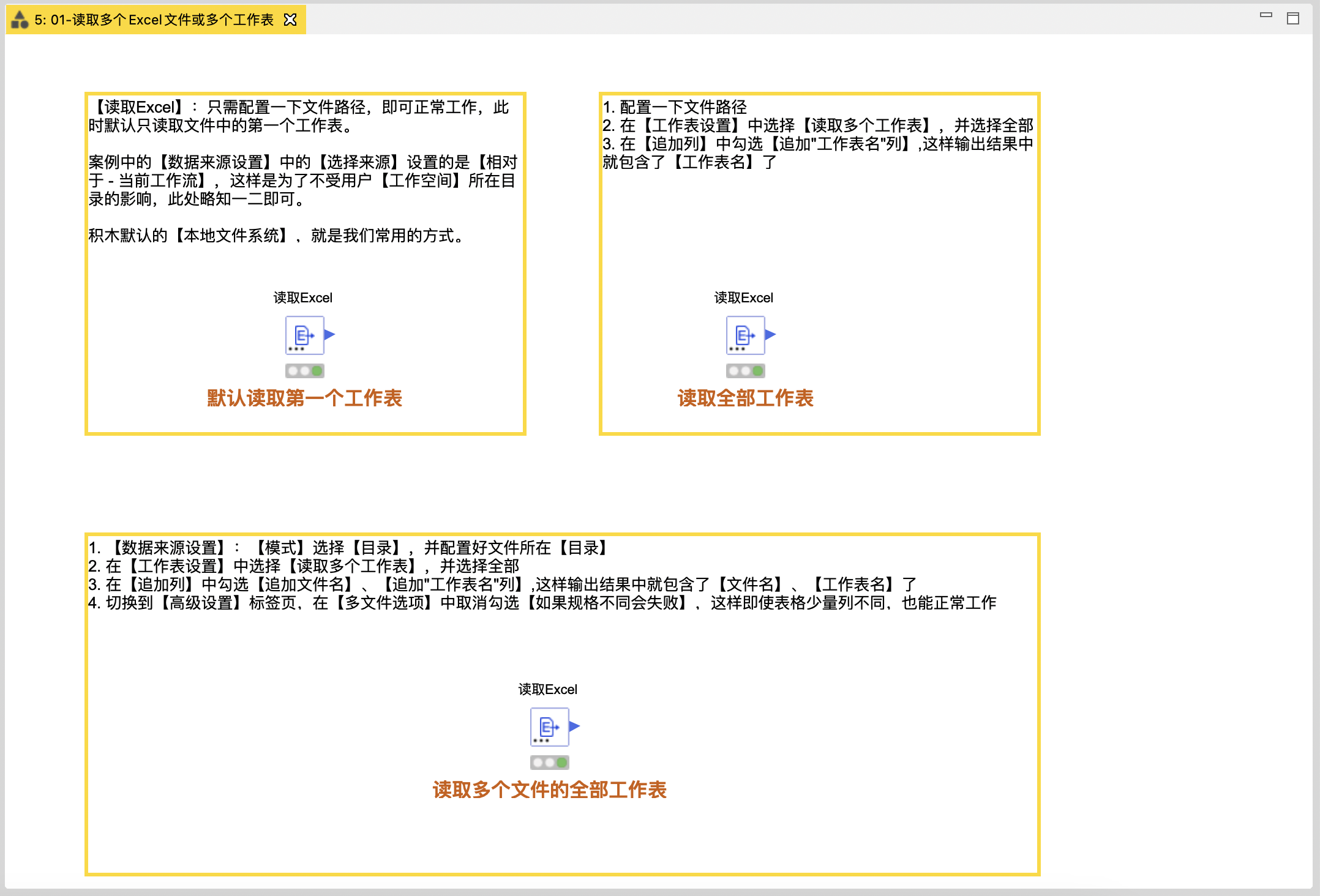Screen dimensions: 1320x896
Task: Click the 默认读取第一个工作表 node label
Action: (x=304, y=398)
